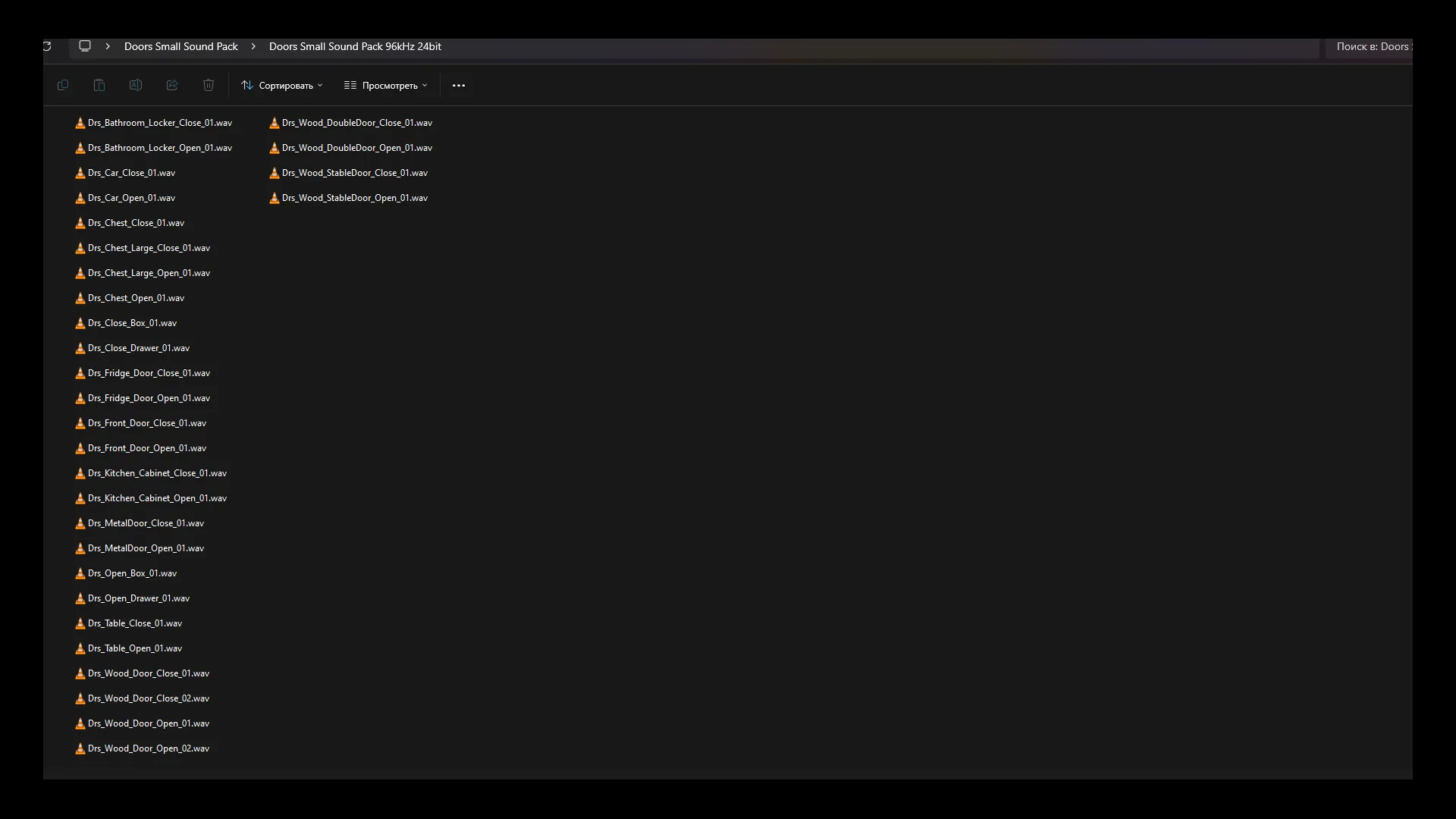Click Doors Small Sound Pack 96kHz 24bit breadcrumb
The width and height of the screenshot is (1456, 819).
pyautogui.click(x=355, y=46)
